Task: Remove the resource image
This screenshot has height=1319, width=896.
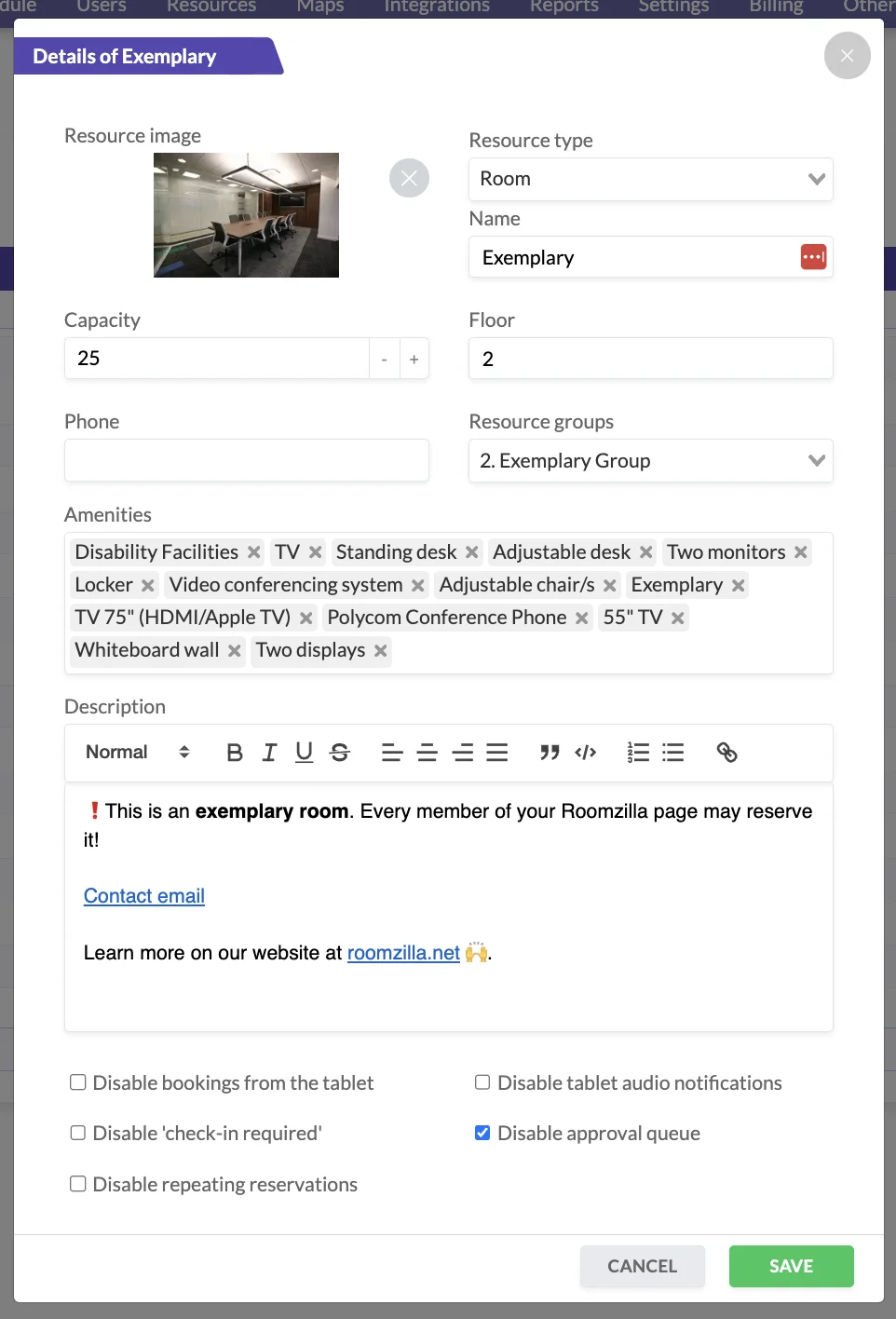Action: pos(409,178)
